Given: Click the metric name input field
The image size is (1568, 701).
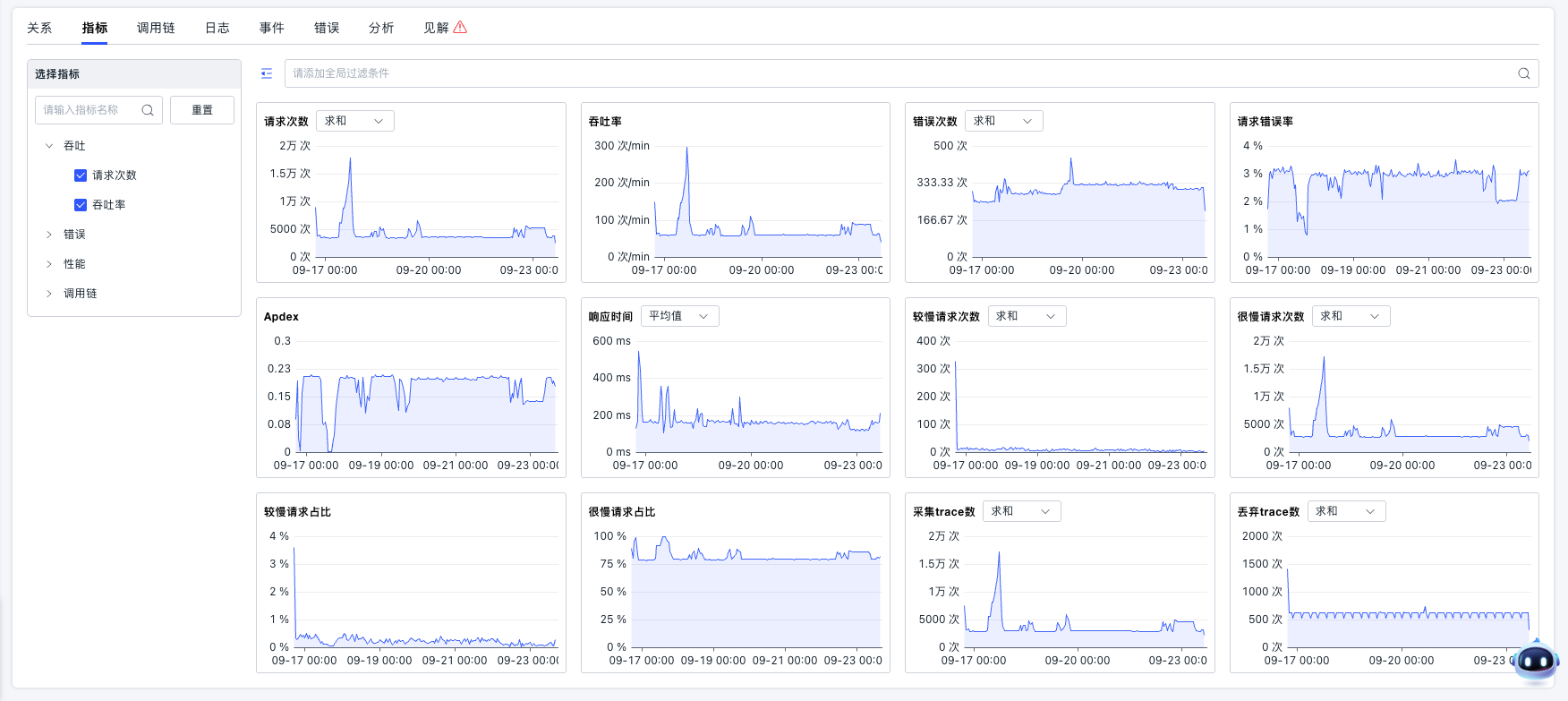Looking at the screenshot, I should [89, 110].
